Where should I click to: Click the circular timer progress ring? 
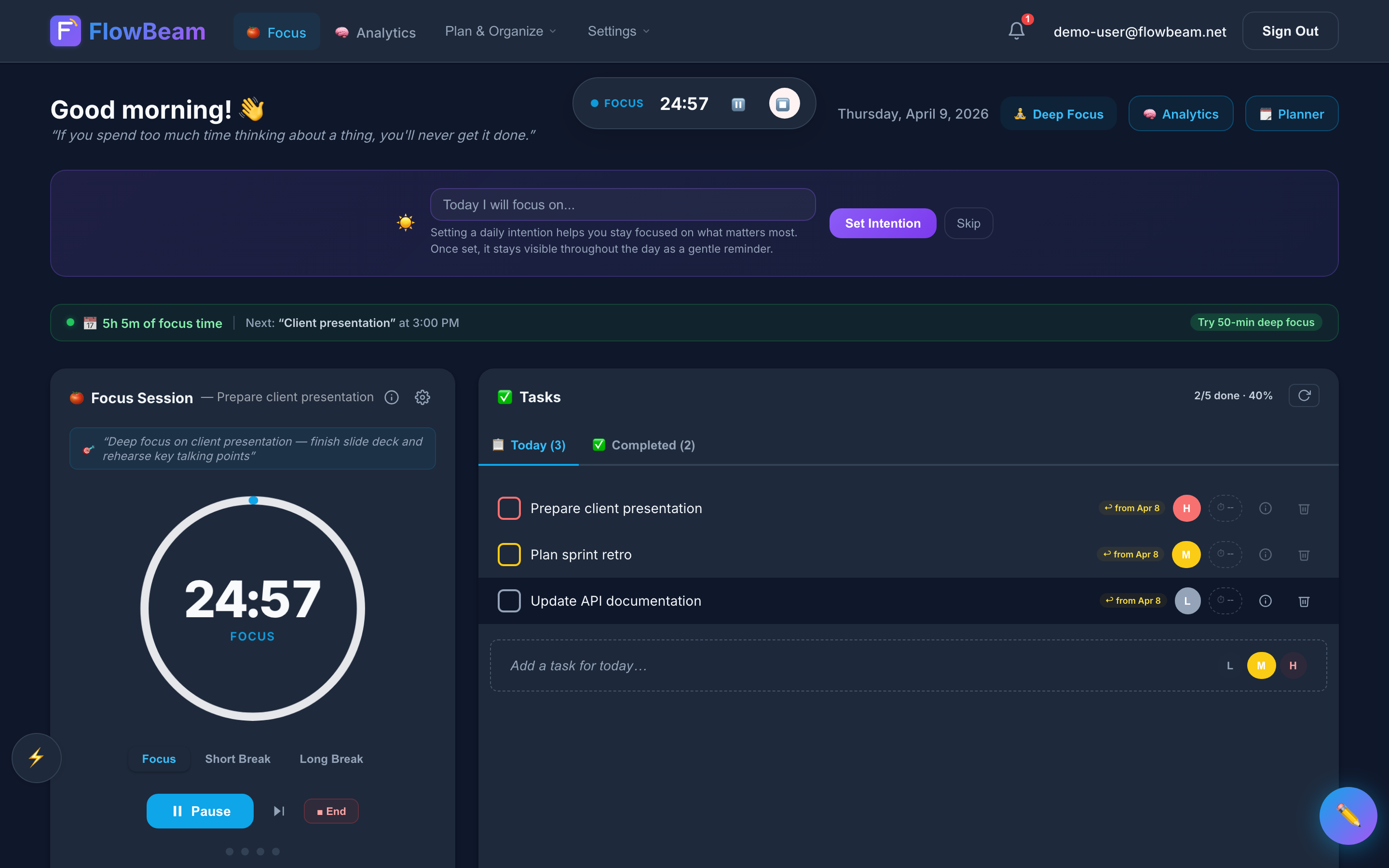(253, 608)
